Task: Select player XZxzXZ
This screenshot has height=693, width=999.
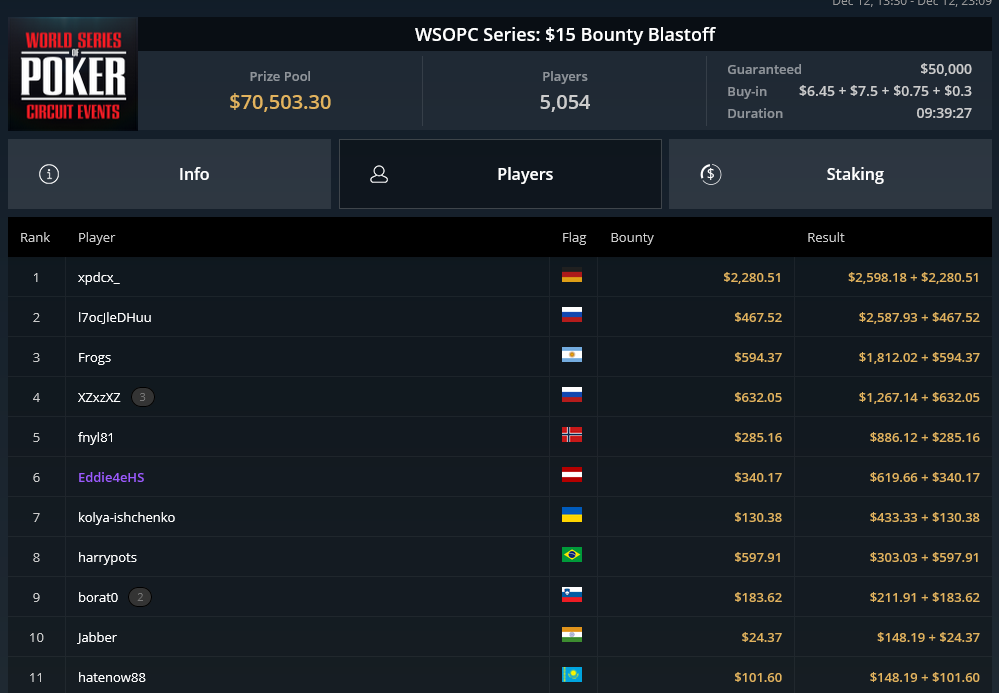Action: tap(99, 397)
